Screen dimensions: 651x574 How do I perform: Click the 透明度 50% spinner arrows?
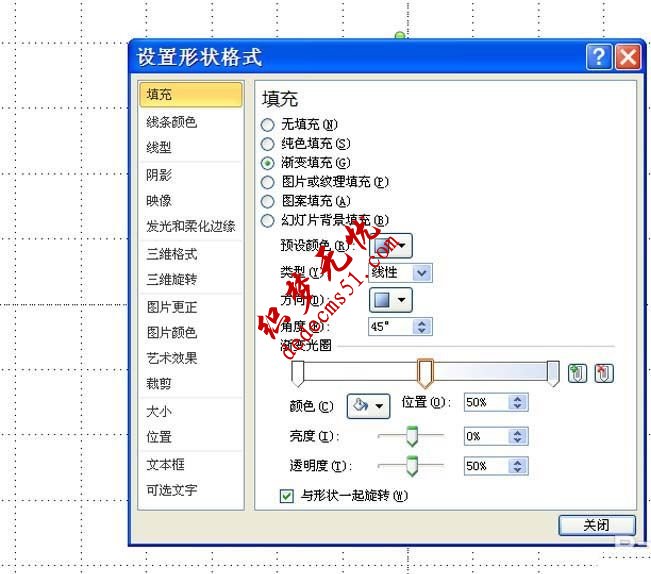517,466
